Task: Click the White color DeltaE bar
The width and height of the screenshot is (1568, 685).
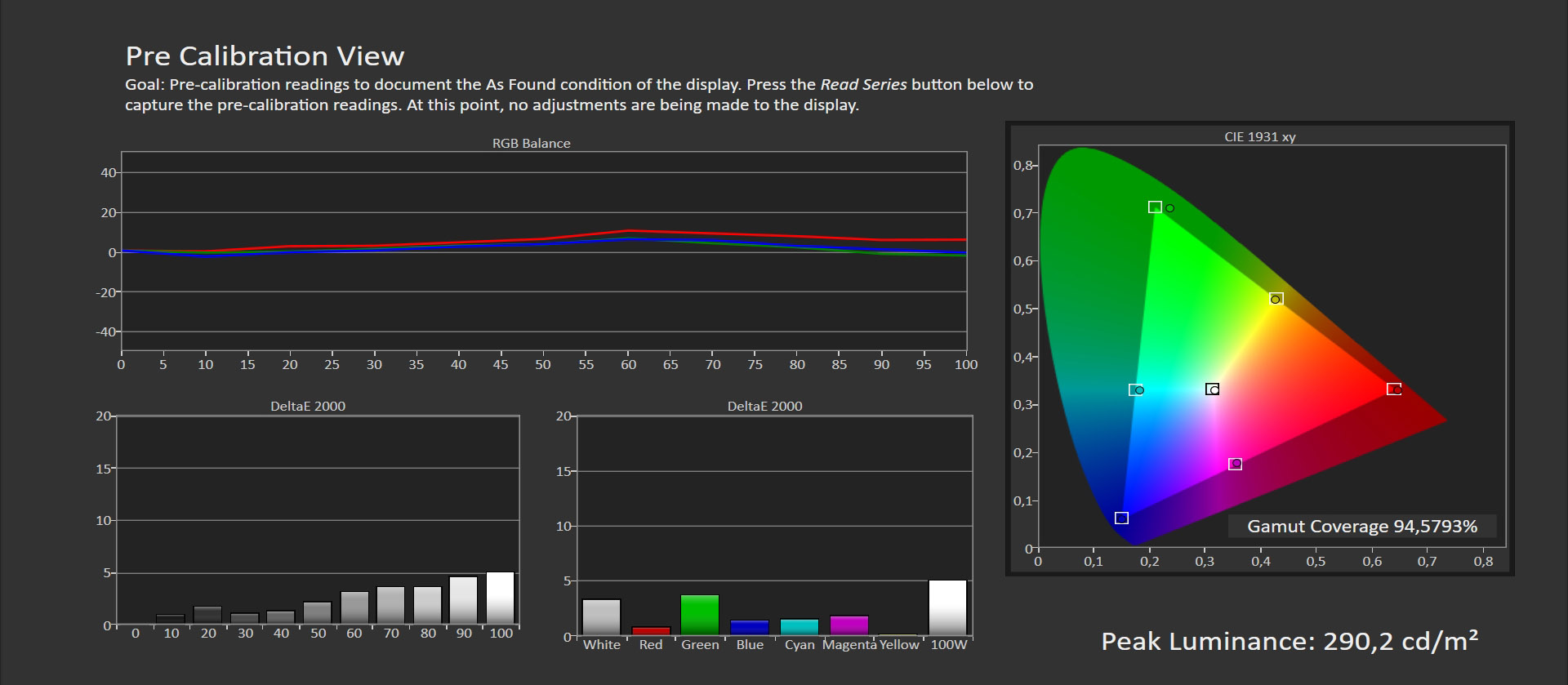Action: (601, 617)
